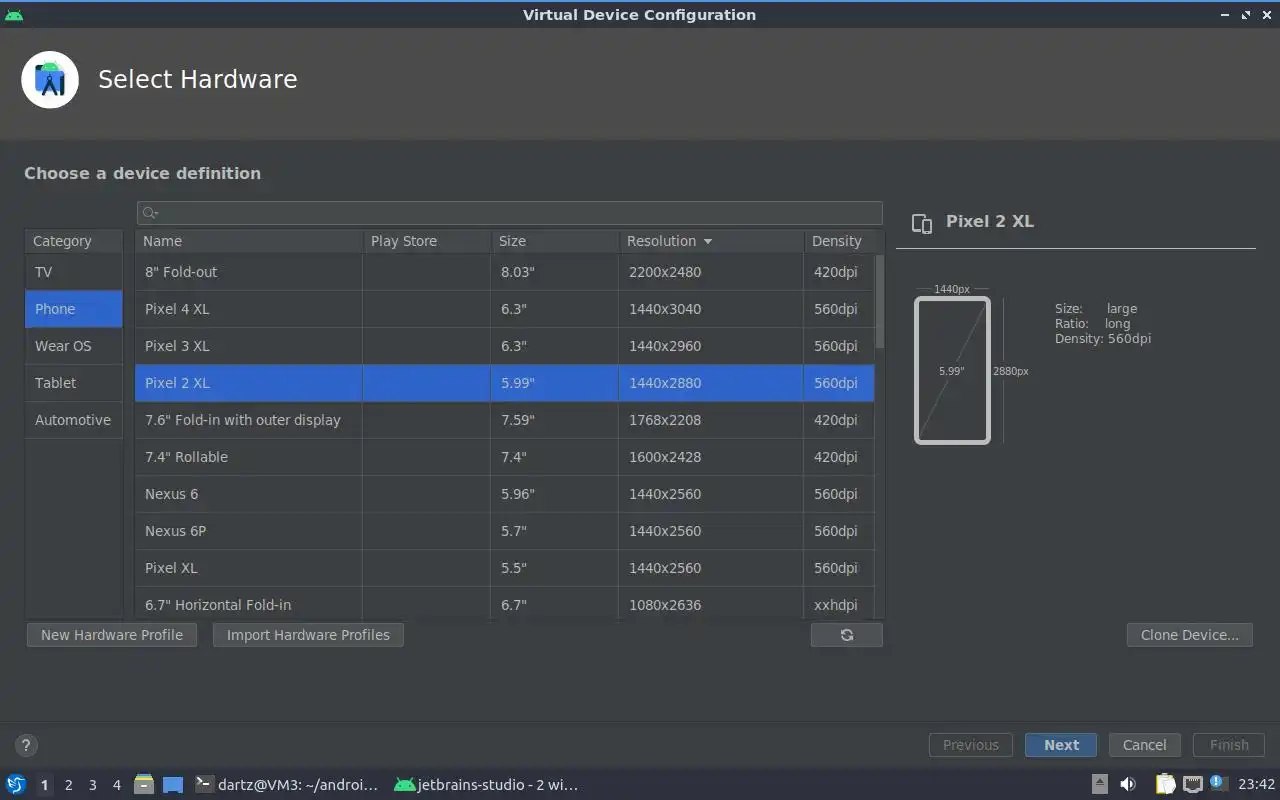Screen dimensions: 1280x800
Task: Select the Tablet category
Action: [x=74, y=383]
